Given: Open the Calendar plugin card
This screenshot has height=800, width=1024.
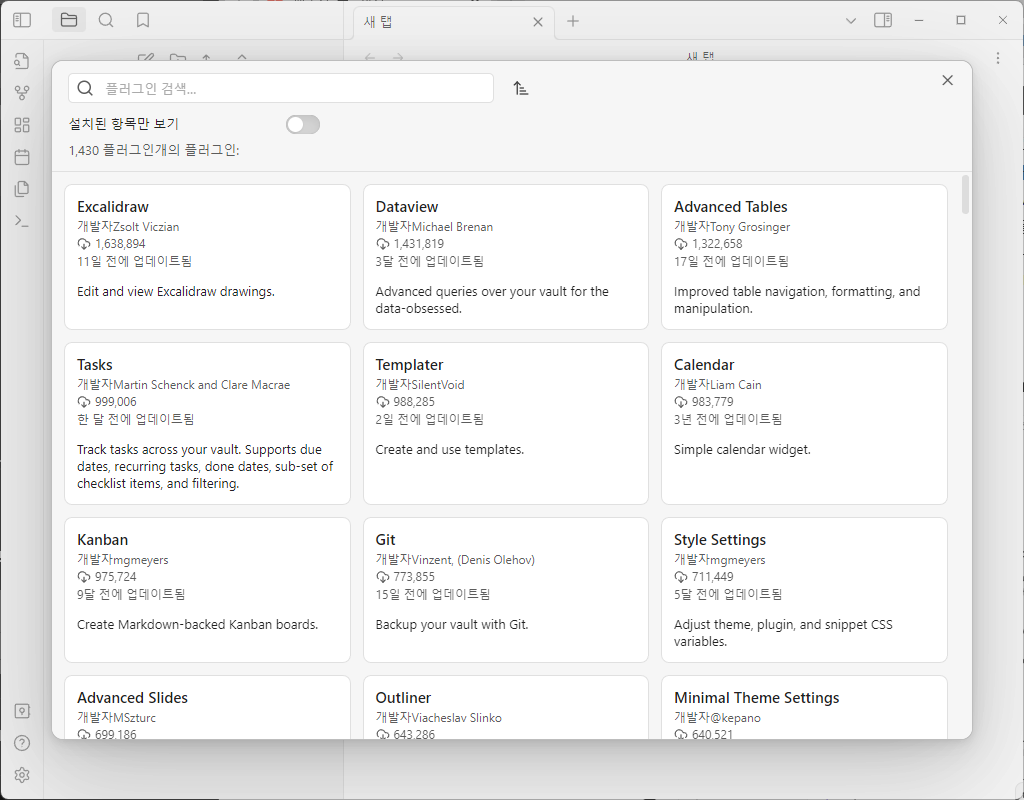Looking at the screenshot, I should (x=804, y=423).
